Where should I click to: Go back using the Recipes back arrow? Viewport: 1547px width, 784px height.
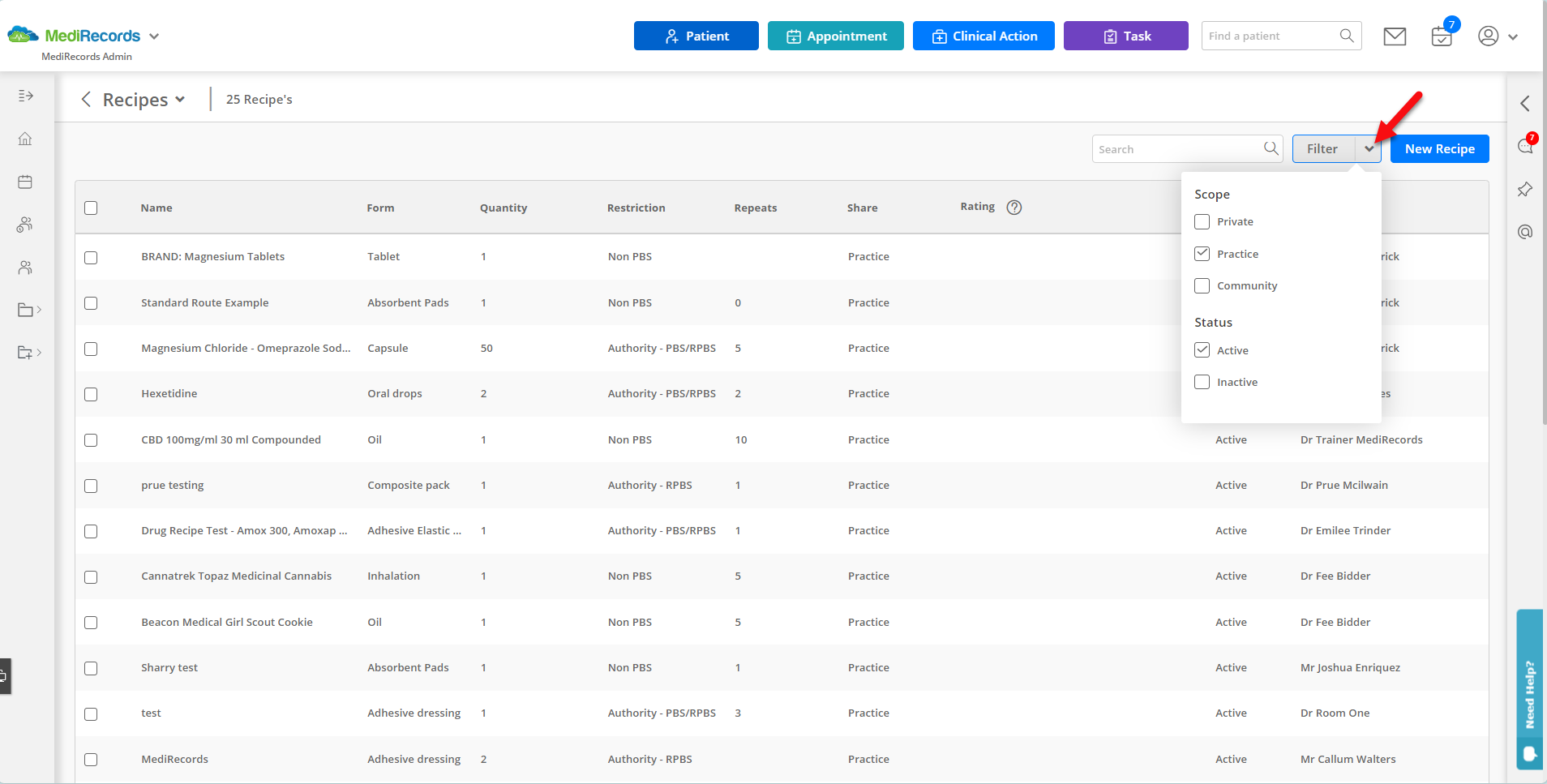[86, 100]
